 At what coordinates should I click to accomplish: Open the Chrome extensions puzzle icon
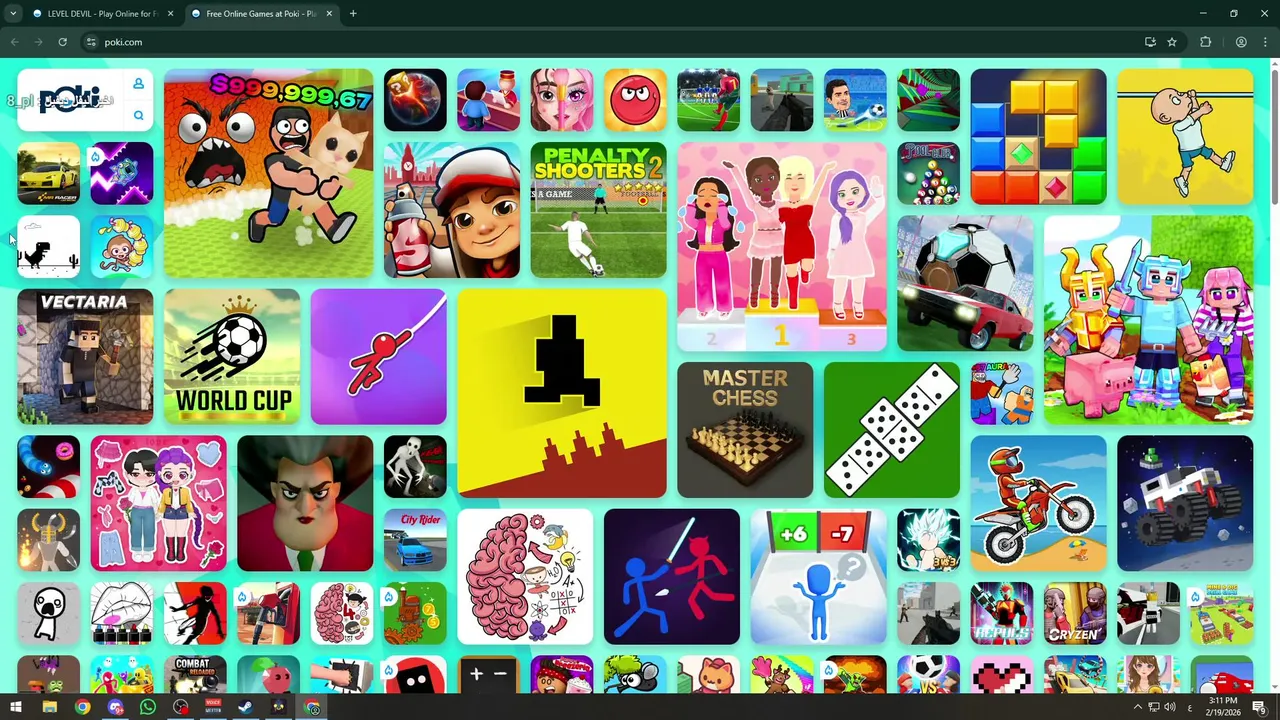pos(1205,42)
